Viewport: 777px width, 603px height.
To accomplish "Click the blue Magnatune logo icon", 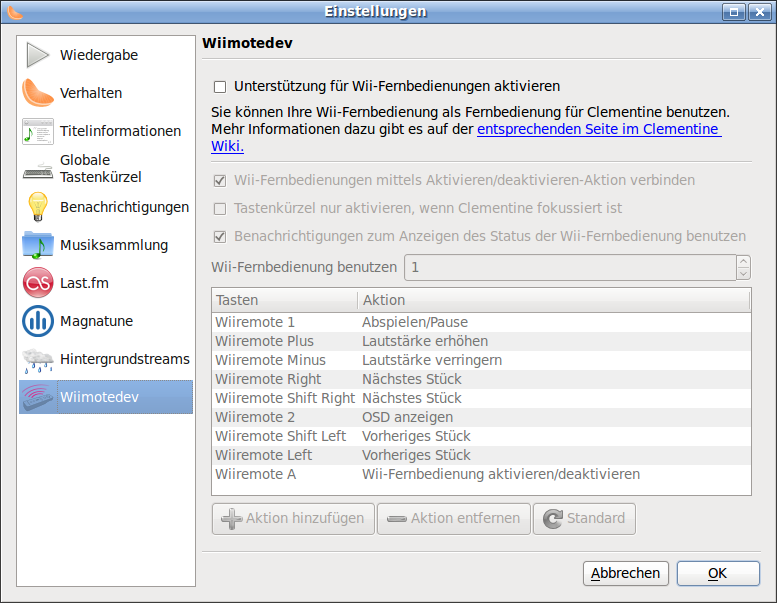I will [x=38, y=321].
